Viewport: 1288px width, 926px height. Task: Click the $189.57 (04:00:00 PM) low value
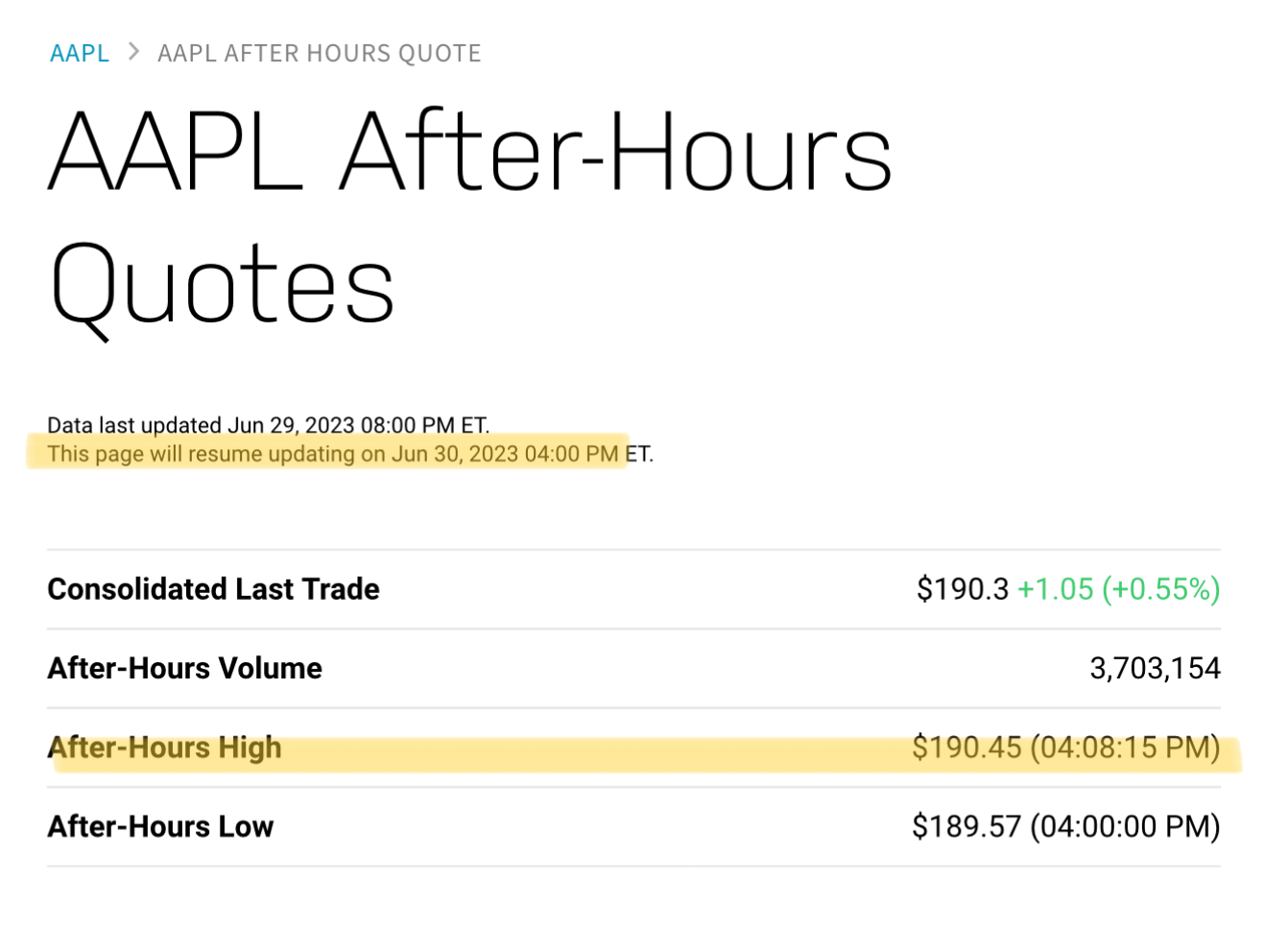pos(1066,826)
